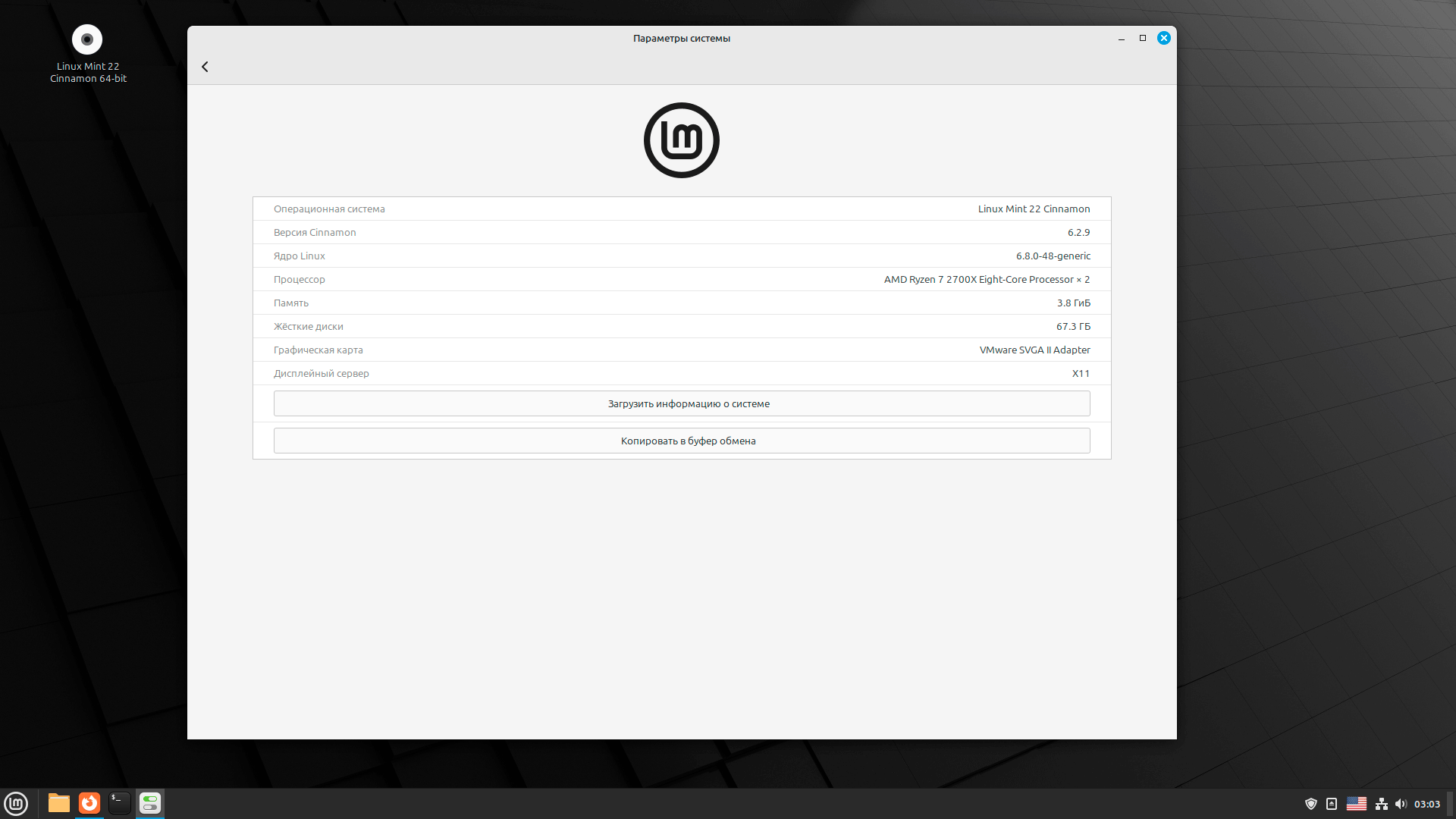Click the Память 3.8 ГиБ entry
1456x819 pixels.
pyautogui.click(x=682, y=303)
